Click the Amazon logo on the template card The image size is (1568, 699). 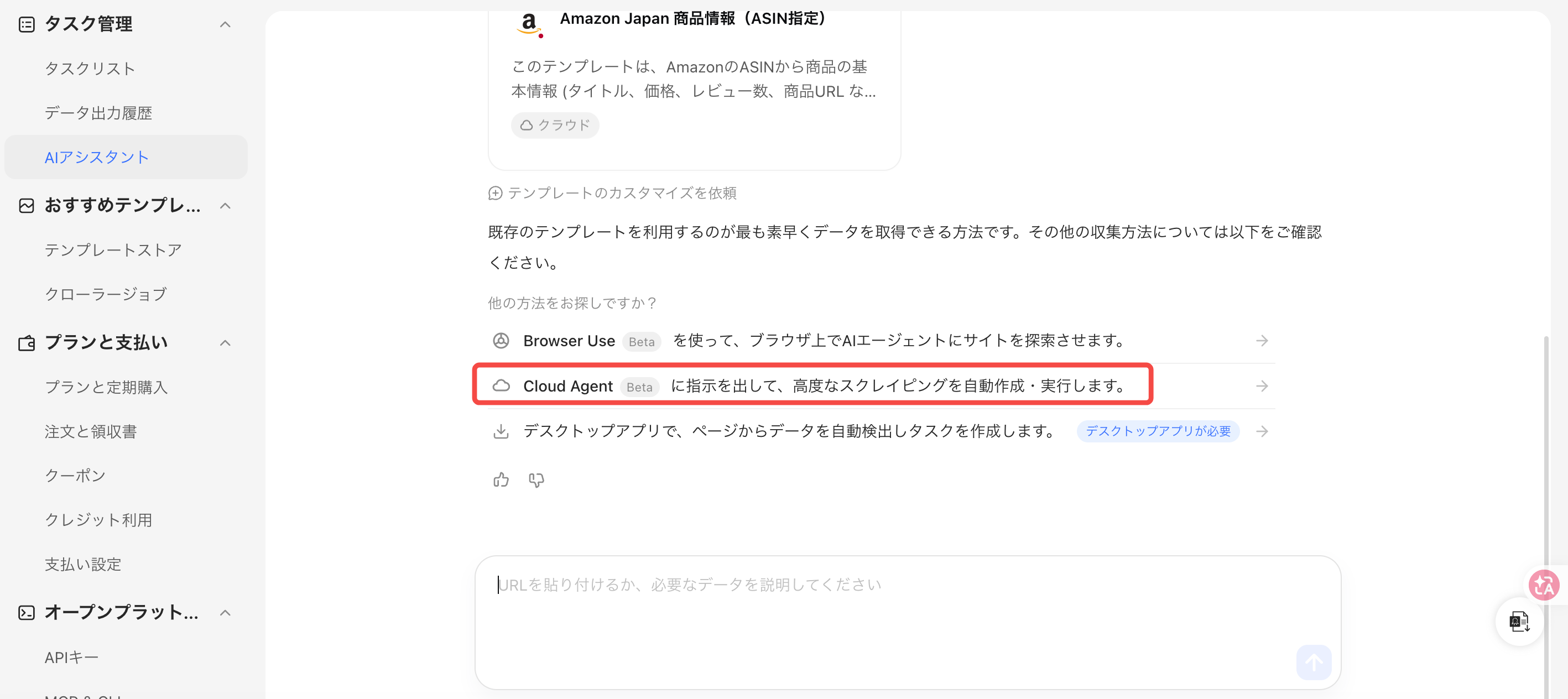pos(529,24)
